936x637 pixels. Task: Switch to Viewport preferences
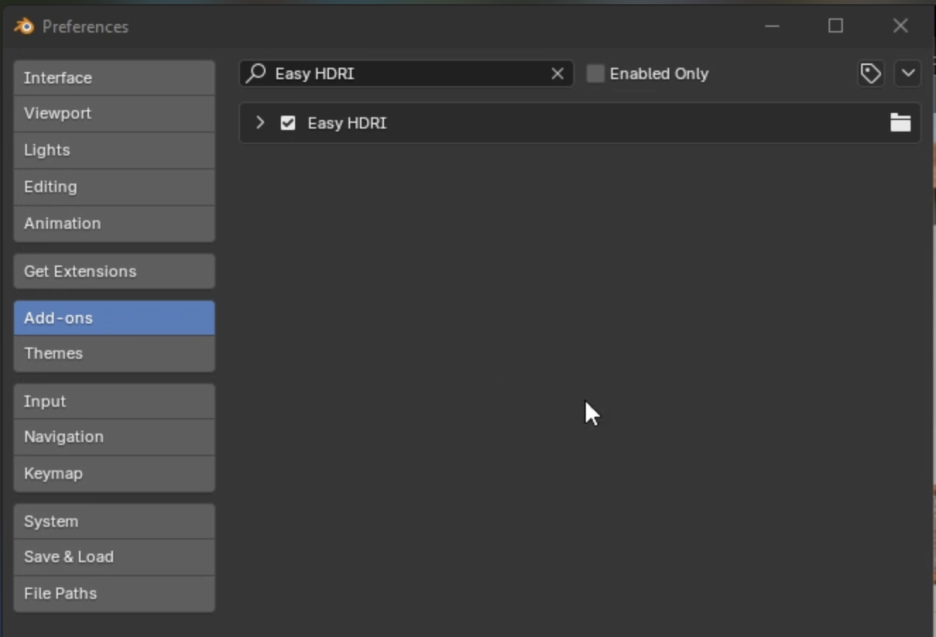(114, 113)
